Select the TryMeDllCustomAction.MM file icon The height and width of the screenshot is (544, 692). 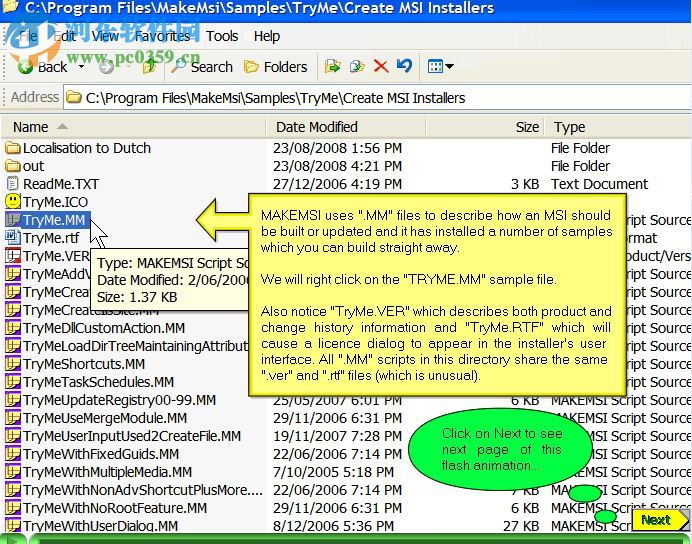tap(13, 328)
